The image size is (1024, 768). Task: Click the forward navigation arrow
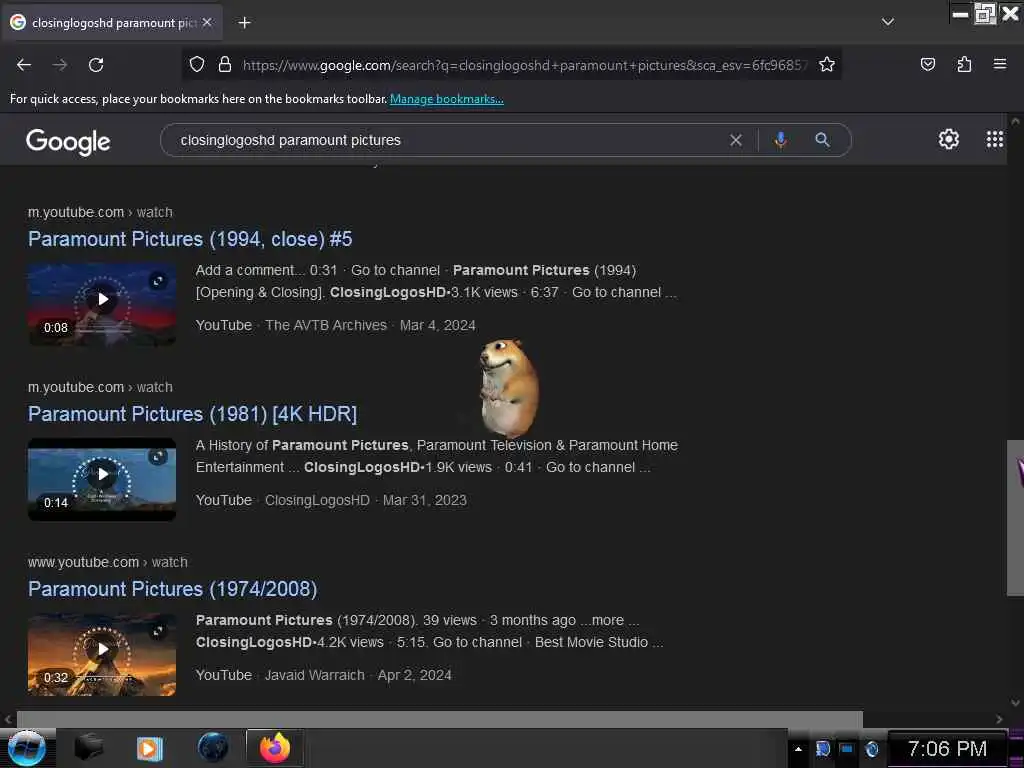60,65
